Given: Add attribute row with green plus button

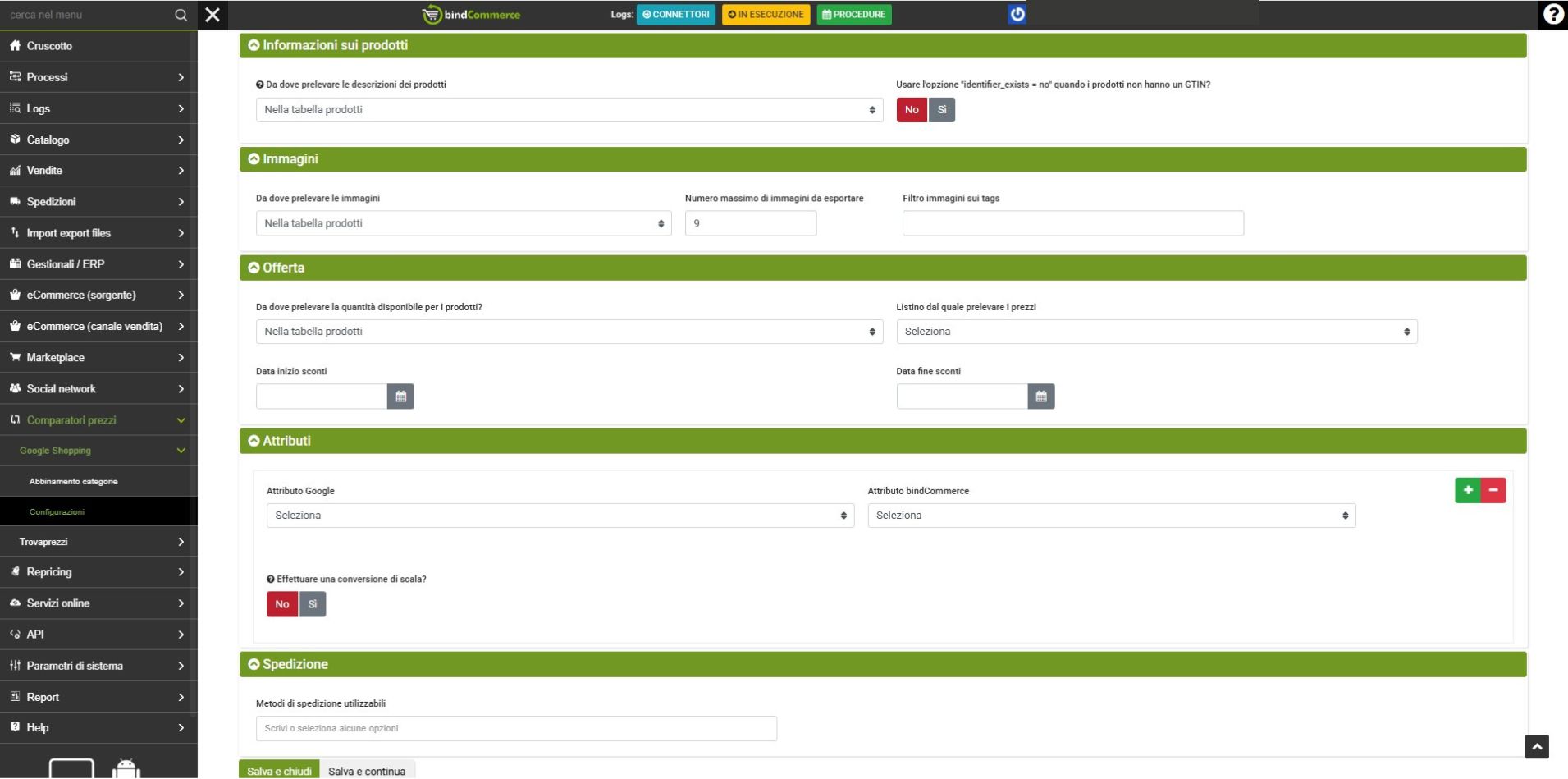Looking at the screenshot, I should point(1467,490).
